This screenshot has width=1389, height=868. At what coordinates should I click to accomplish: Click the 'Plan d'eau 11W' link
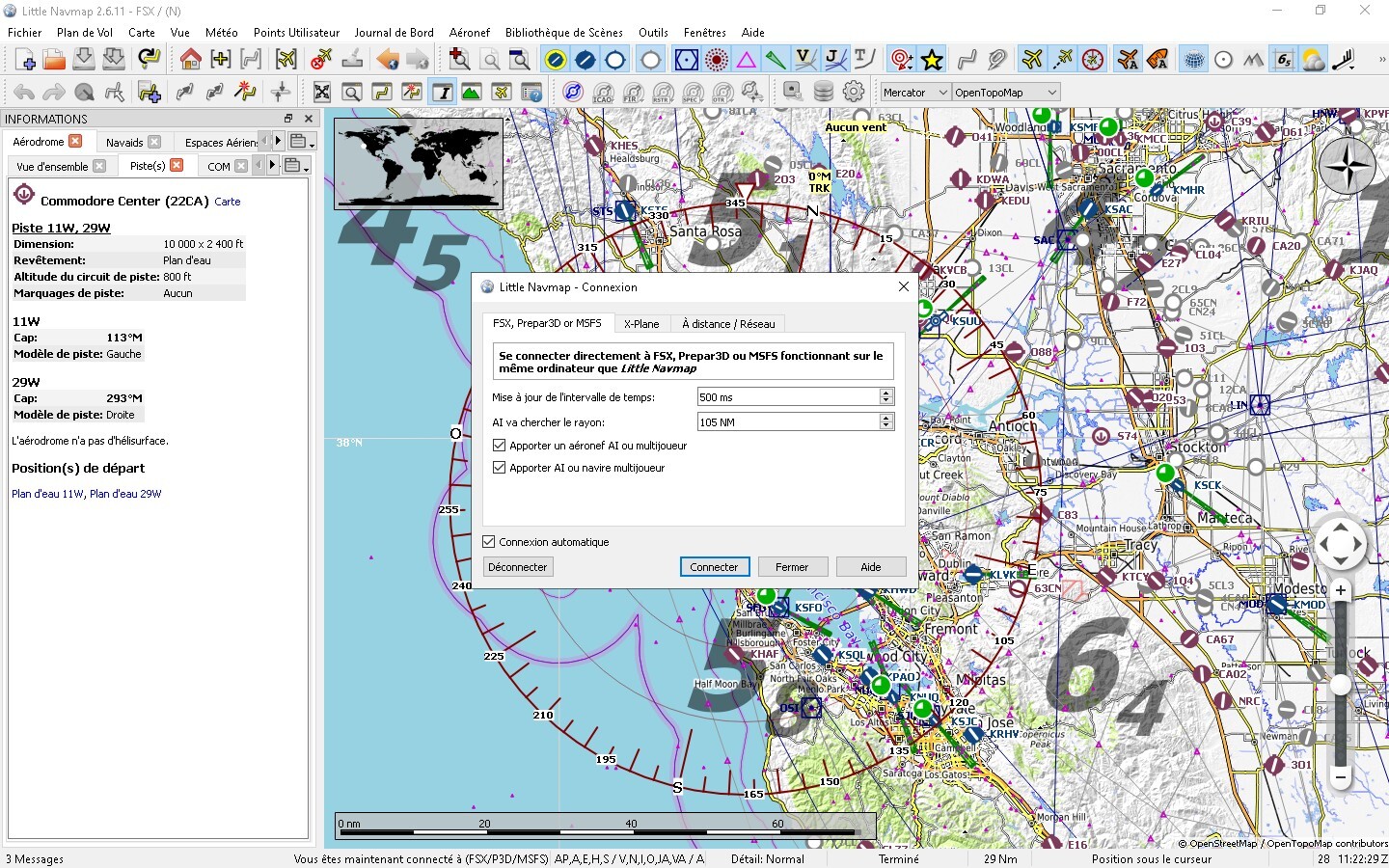pos(47,494)
